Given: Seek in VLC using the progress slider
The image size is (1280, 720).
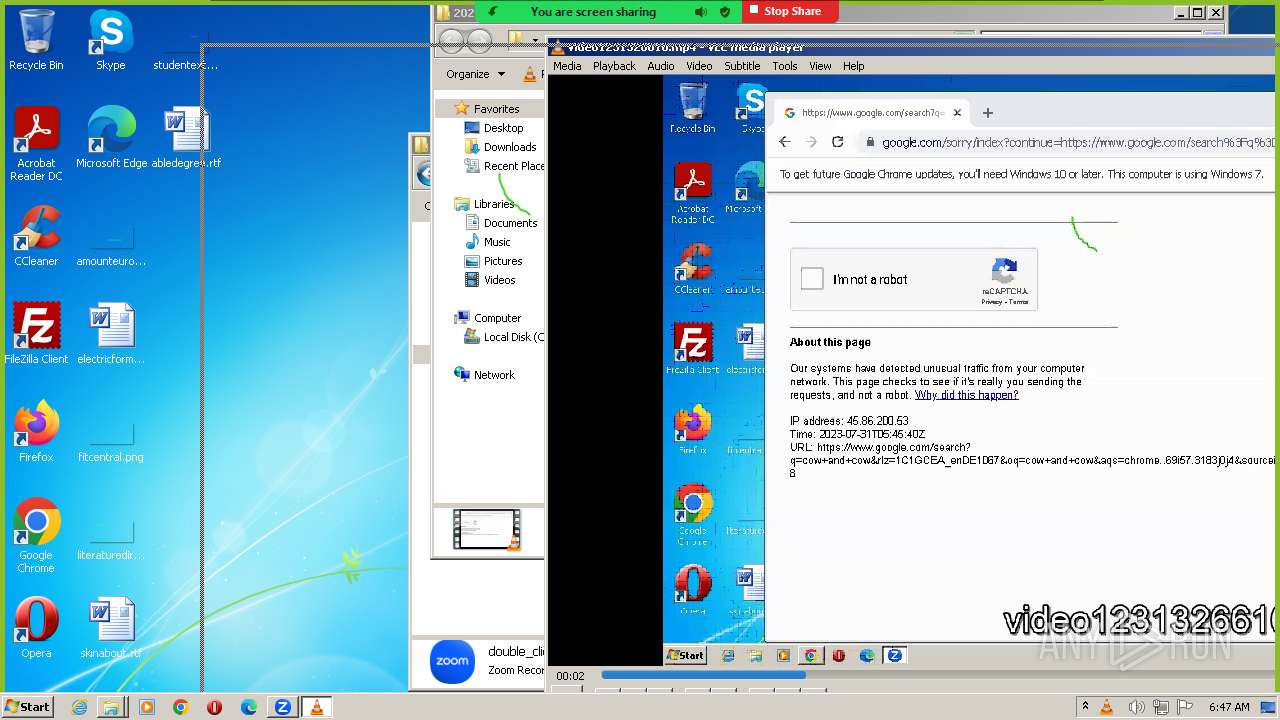Looking at the screenshot, I should tap(940, 675).
